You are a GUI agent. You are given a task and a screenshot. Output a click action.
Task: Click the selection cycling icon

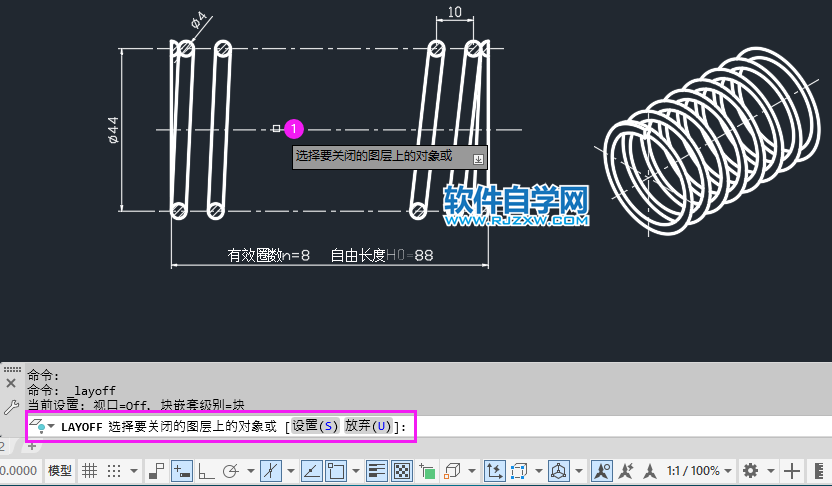click(x=427, y=471)
